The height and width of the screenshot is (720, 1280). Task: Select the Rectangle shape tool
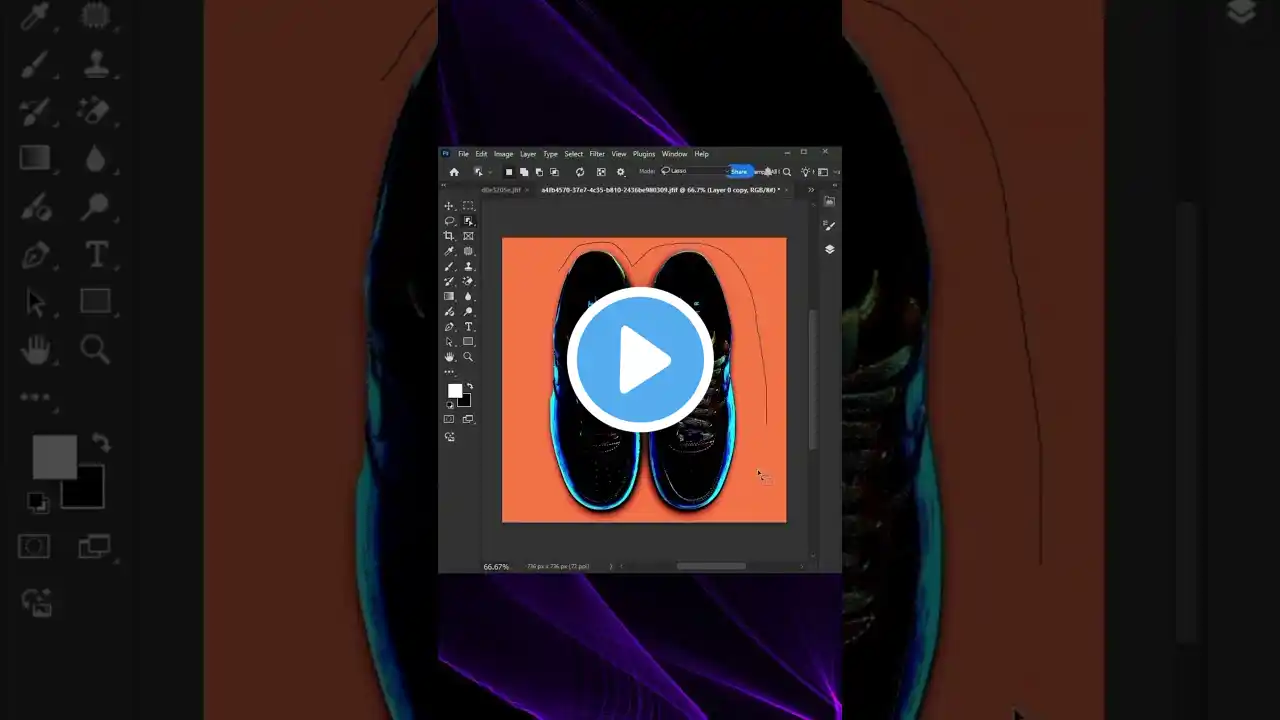[468, 342]
